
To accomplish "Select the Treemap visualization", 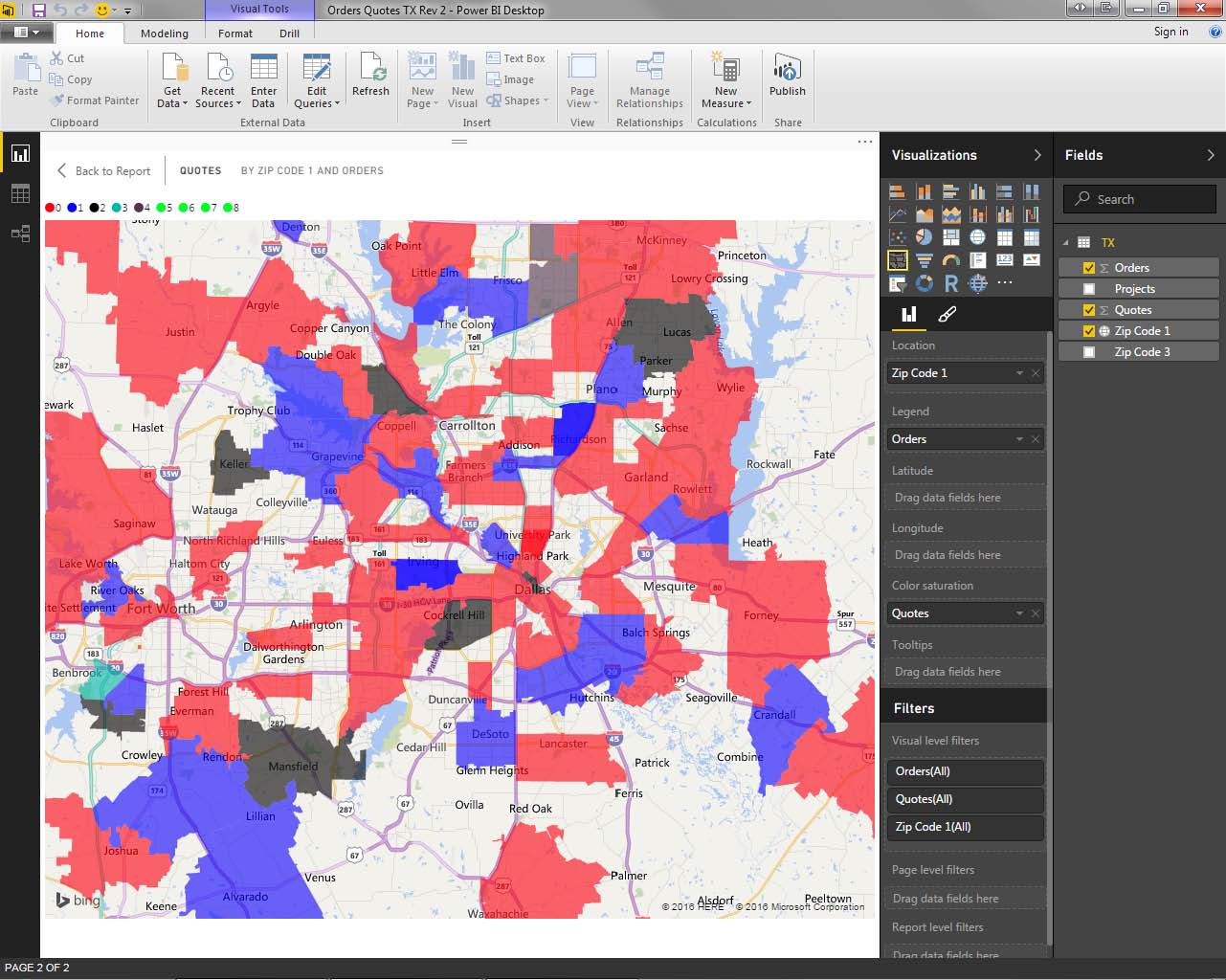I will (950, 237).
